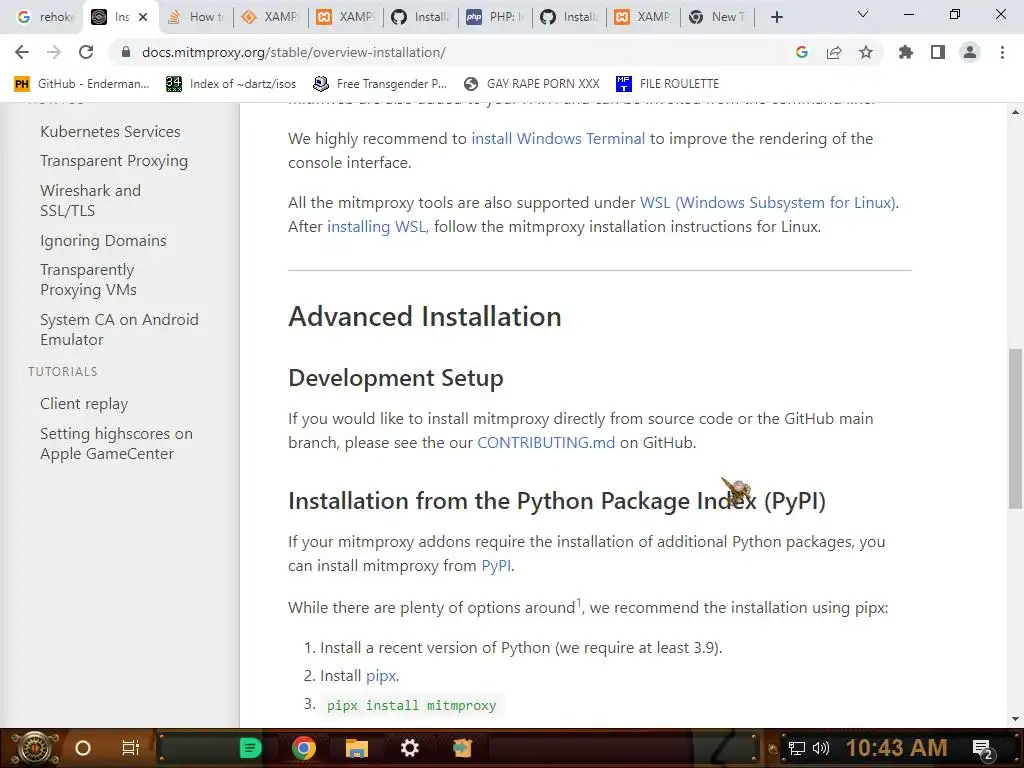Go back to the previous page
Viewport: 1024px width, 768px height.
(x=22, y=52)
